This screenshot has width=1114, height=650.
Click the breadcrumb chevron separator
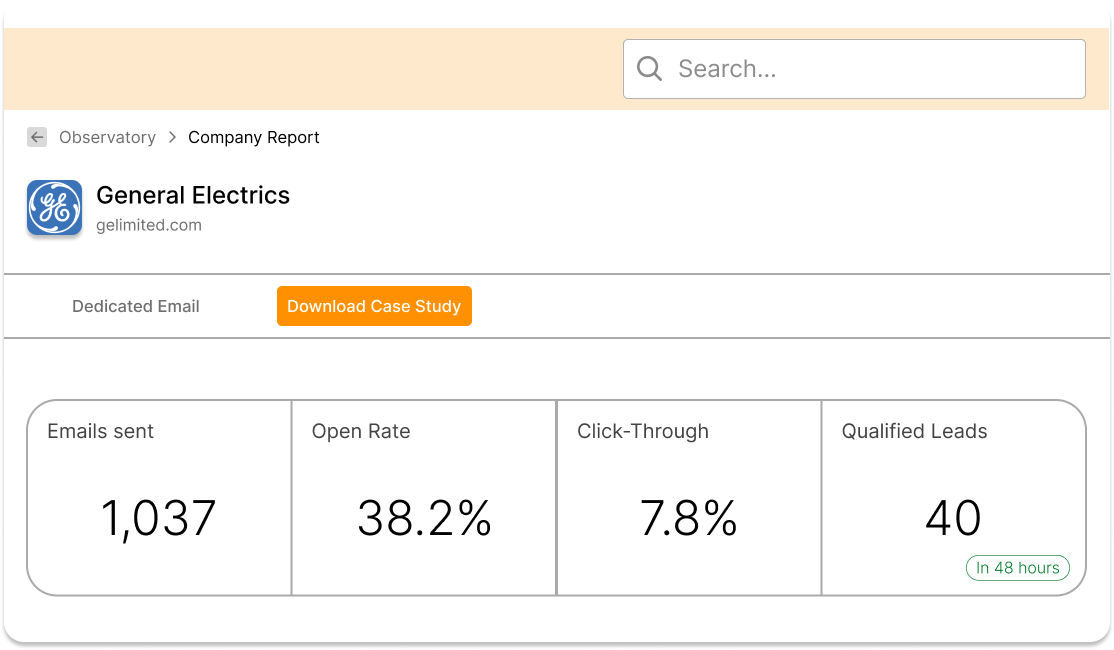click(172, 138)
